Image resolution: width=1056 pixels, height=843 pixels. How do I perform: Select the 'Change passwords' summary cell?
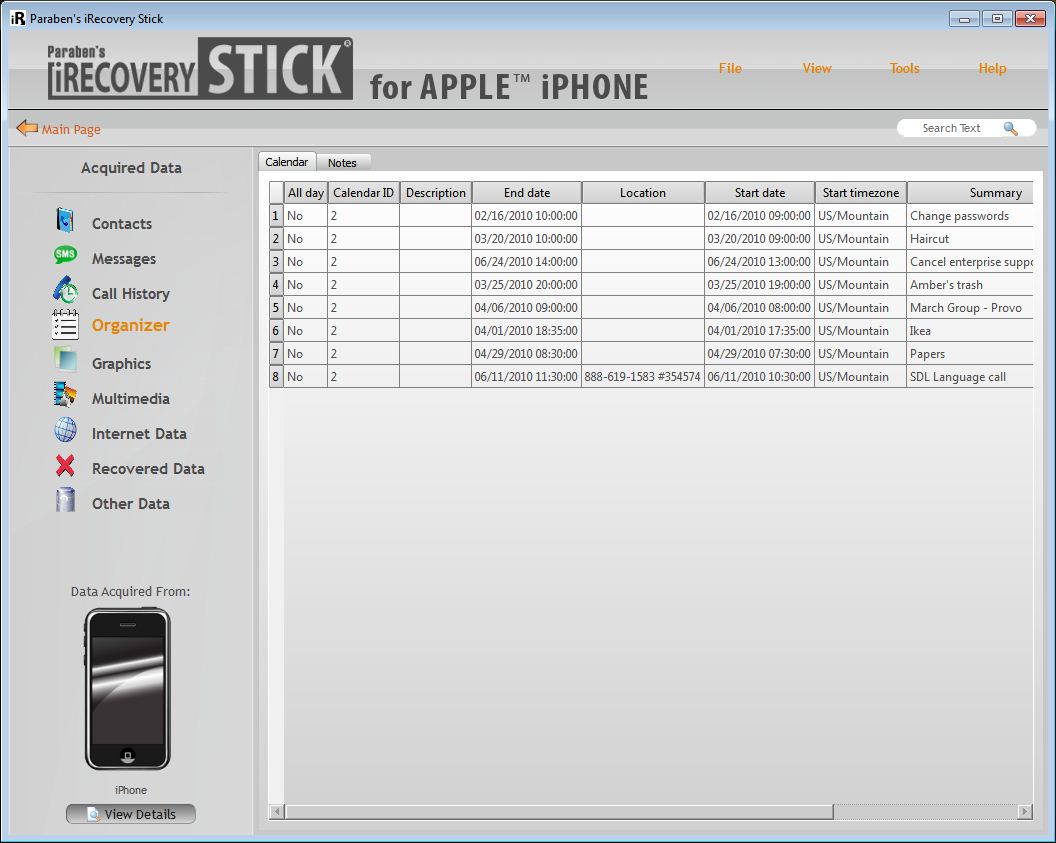pyautogui.click(x=970, y=215)
